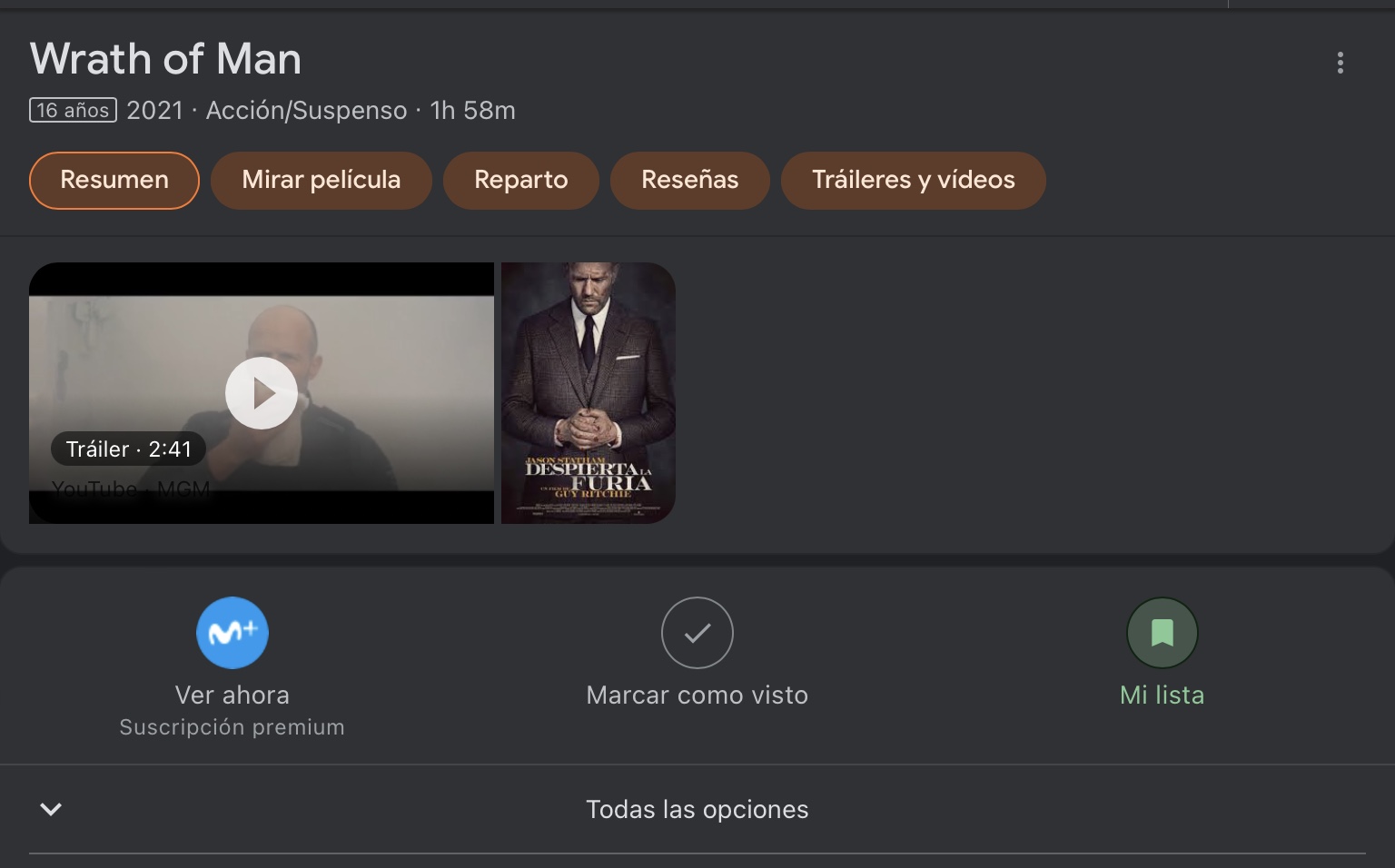Screen dimensions: 1395x868
Task: Select the Resumen tab
Action: click(x=114, y=180)
